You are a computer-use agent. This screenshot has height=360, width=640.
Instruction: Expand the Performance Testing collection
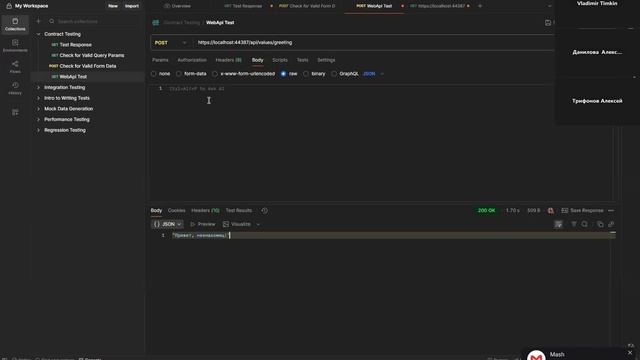tap(39, 119)
